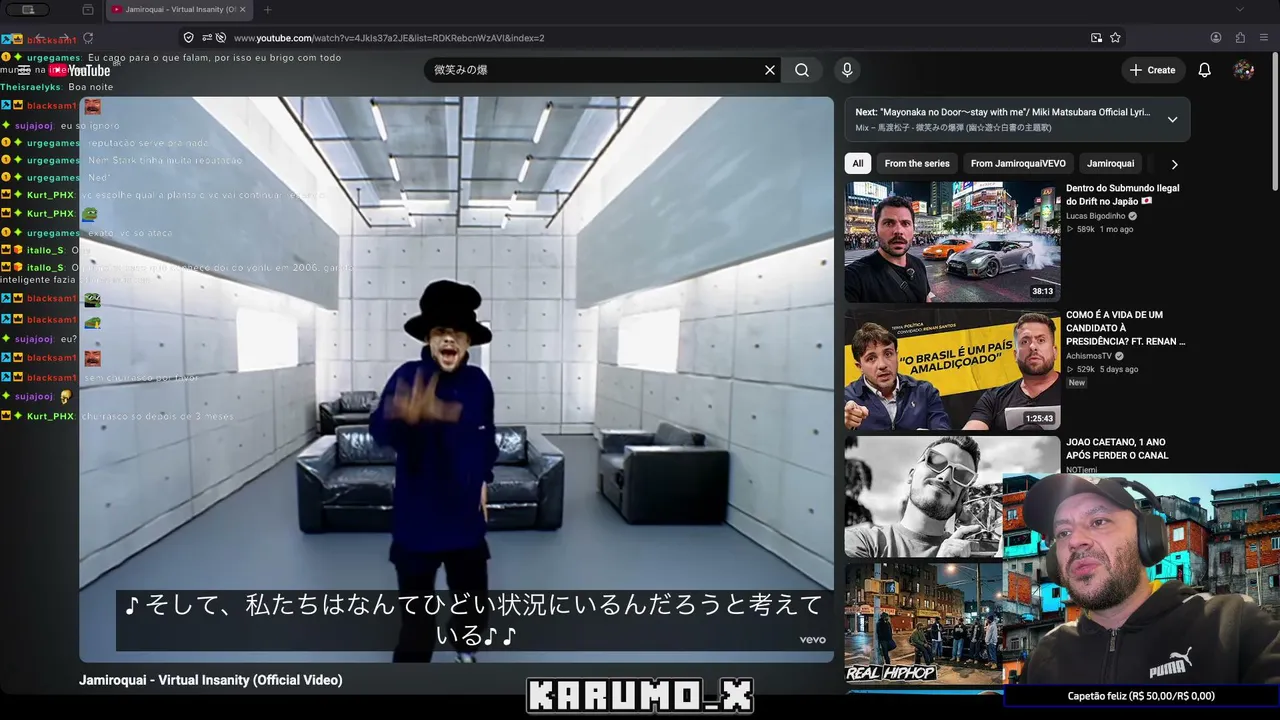The image size is (1280, 720).
Task: Open the YouTube hamburger guide menu
Action: pyautogui.click(x=24, y=70)
